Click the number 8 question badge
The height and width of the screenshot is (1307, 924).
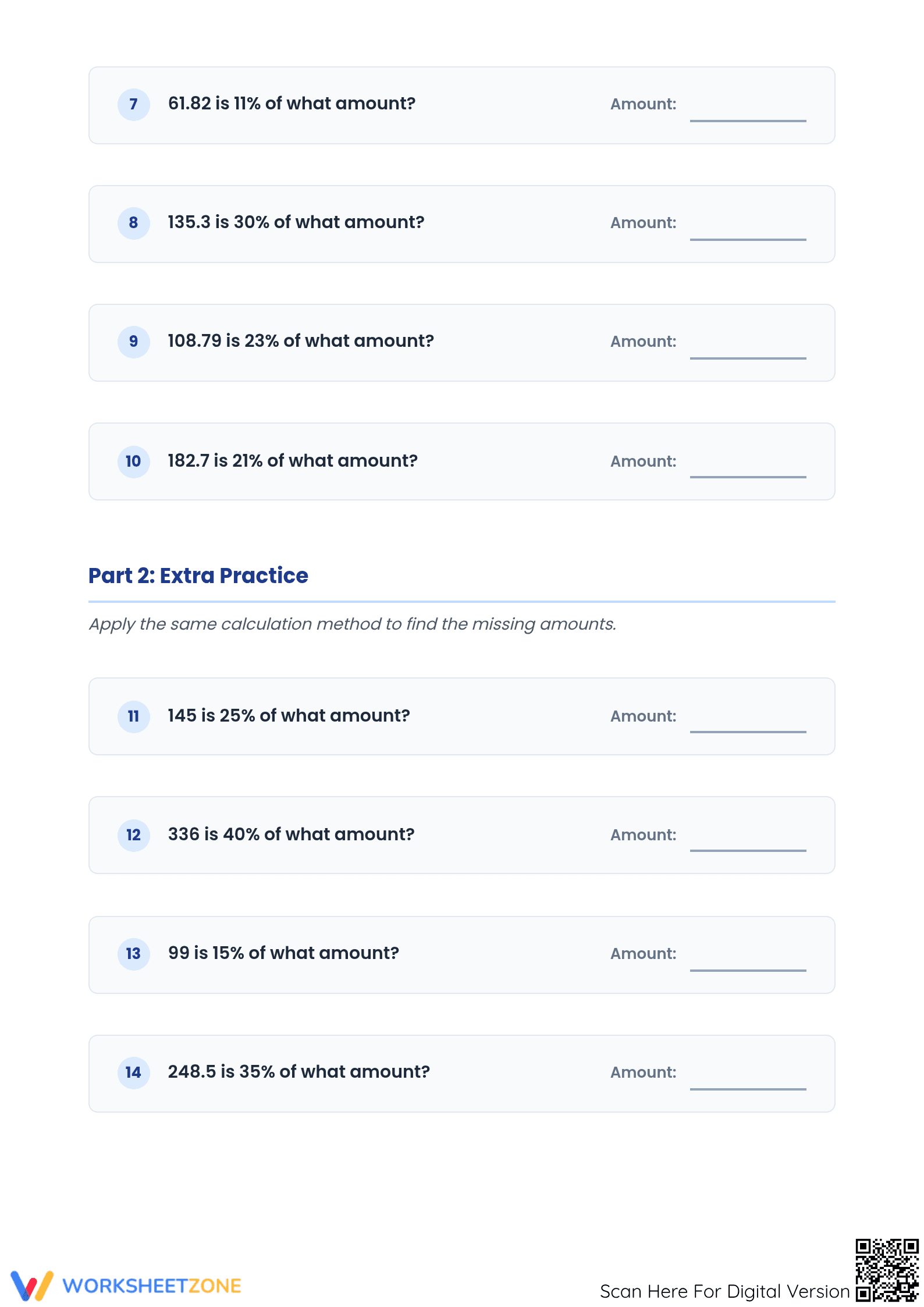(133, 223)
